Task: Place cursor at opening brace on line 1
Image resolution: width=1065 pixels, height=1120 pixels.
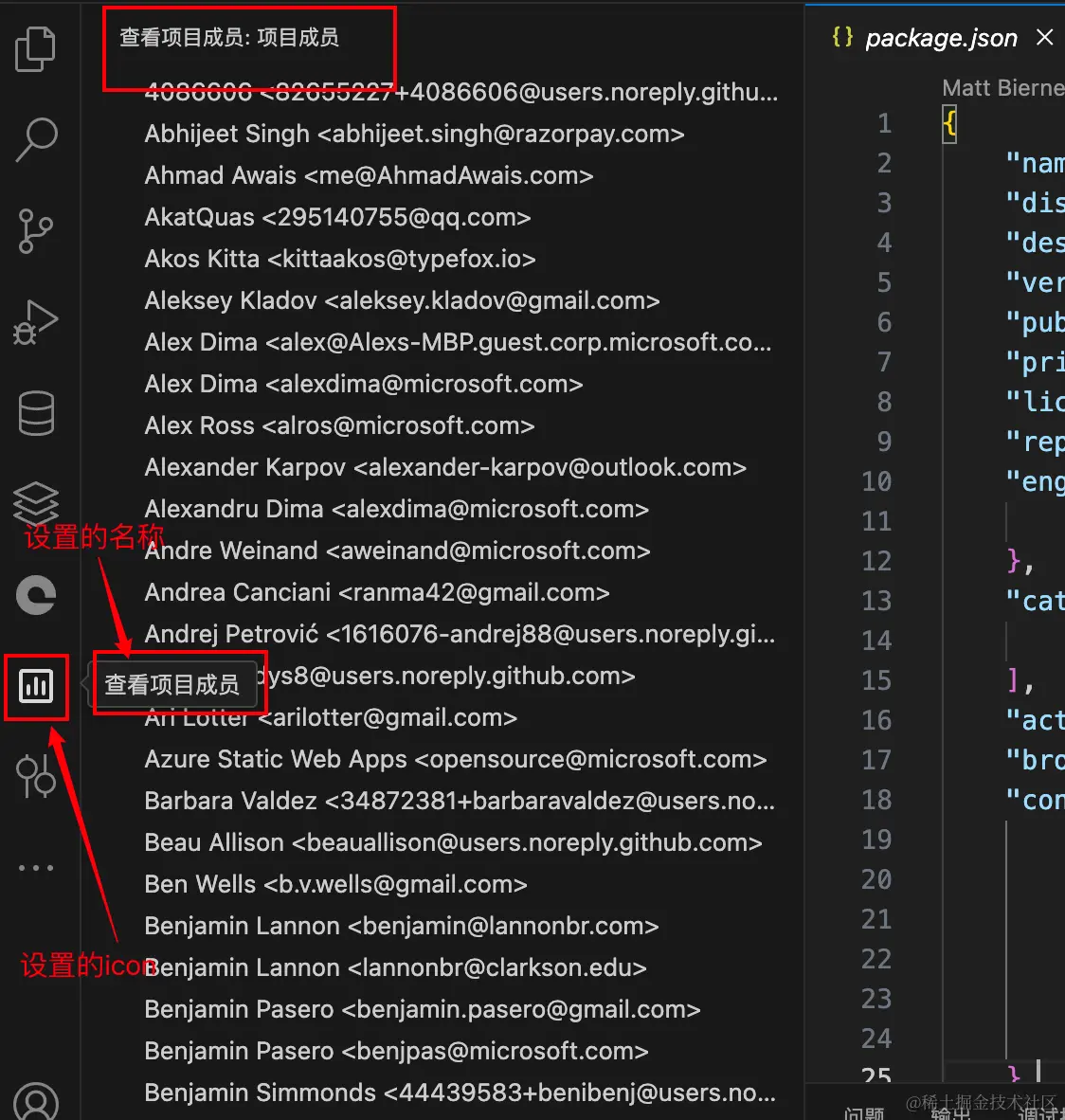Action: coord(949,124)
